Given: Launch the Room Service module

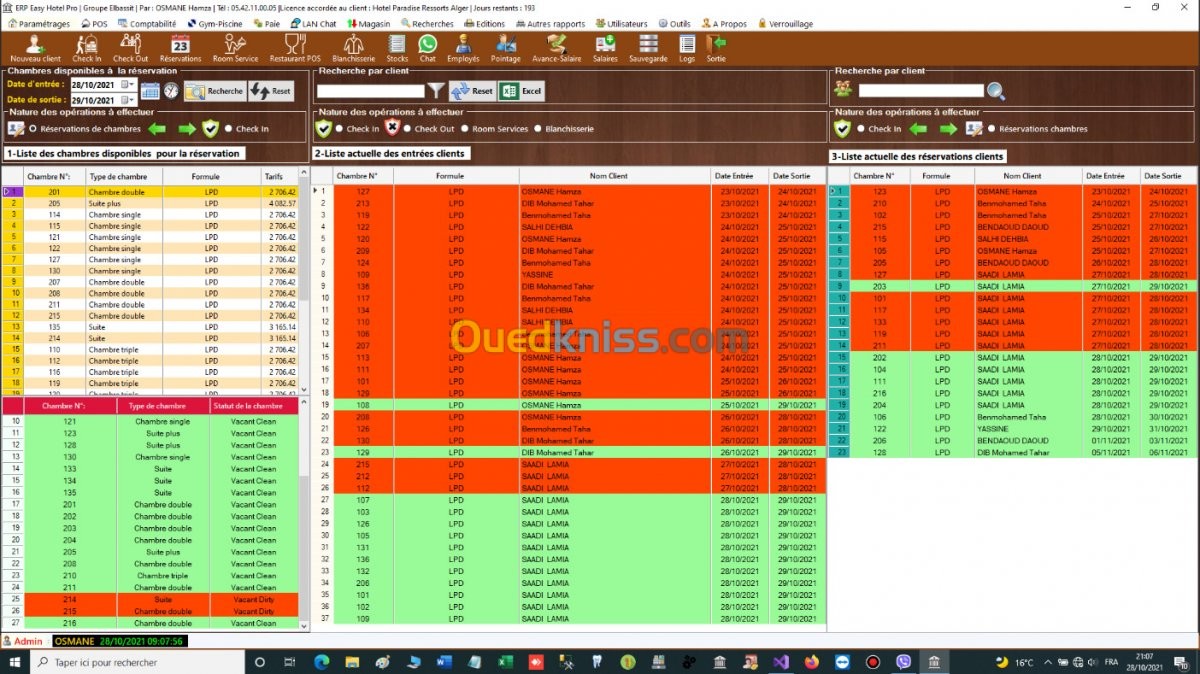Looking at the screenshot, I should pyautogui.click(x=235, y=47).
